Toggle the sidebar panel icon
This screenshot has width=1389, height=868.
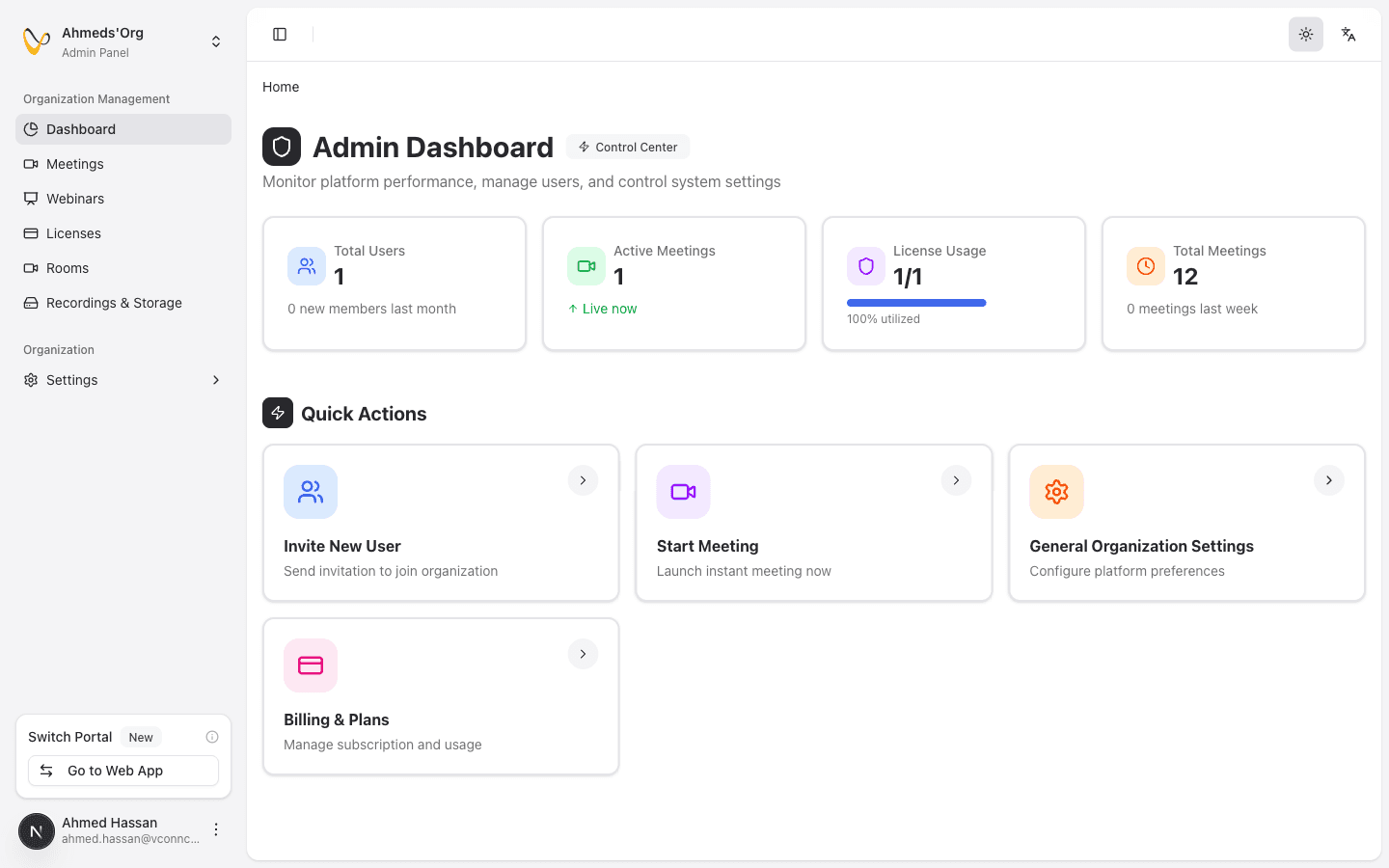(x=280, y=35)
